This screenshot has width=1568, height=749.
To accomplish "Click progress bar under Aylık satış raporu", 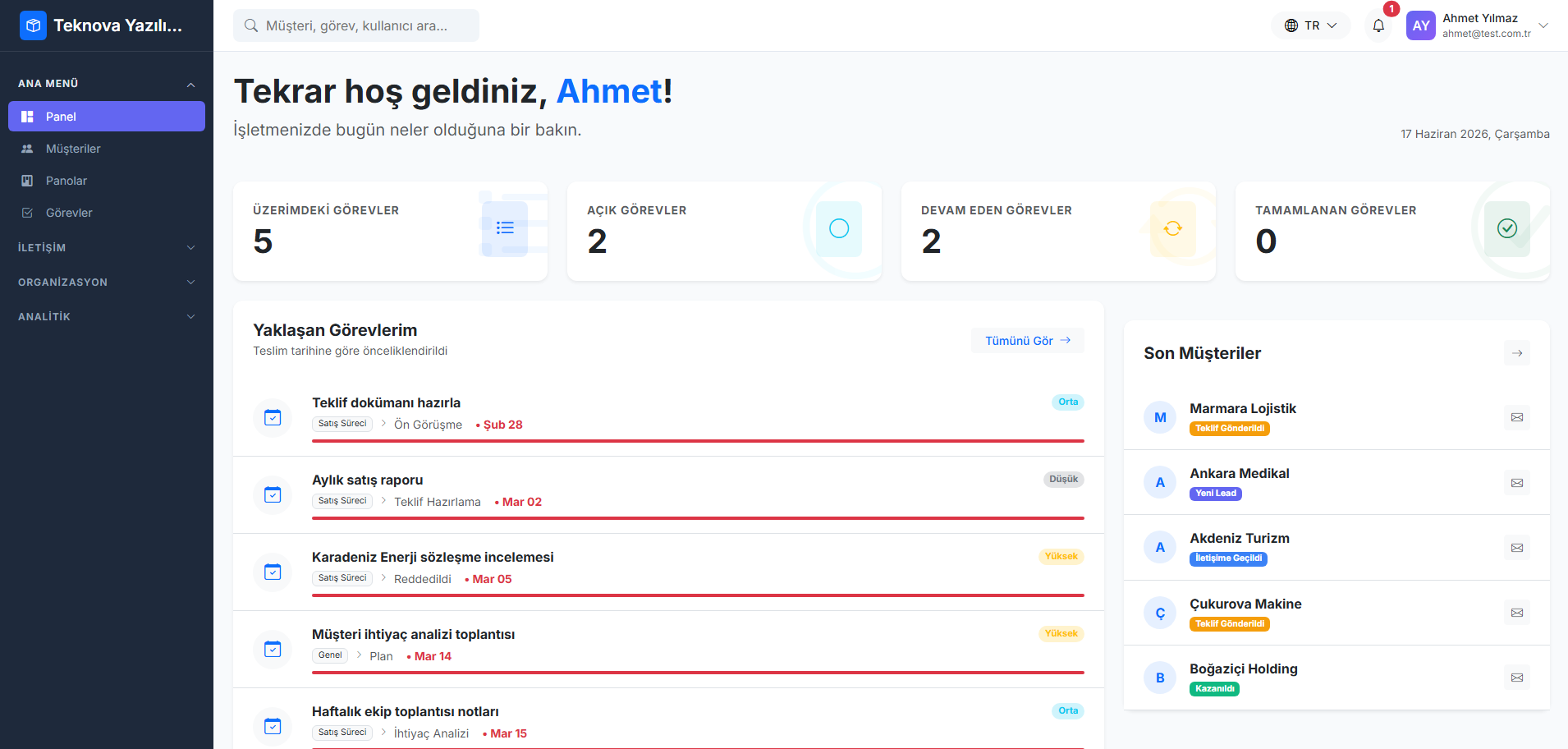I will tap(698, 518).
